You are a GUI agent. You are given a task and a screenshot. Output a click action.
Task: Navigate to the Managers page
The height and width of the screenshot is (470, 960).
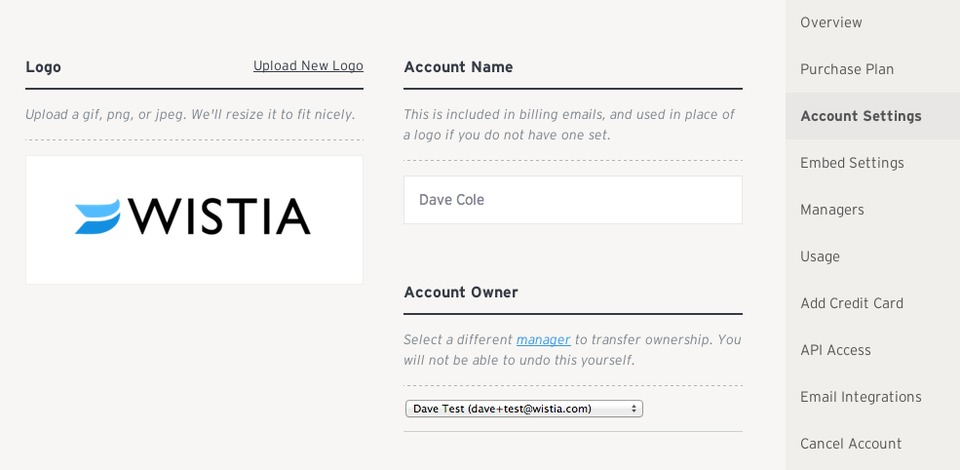(832, 210)
